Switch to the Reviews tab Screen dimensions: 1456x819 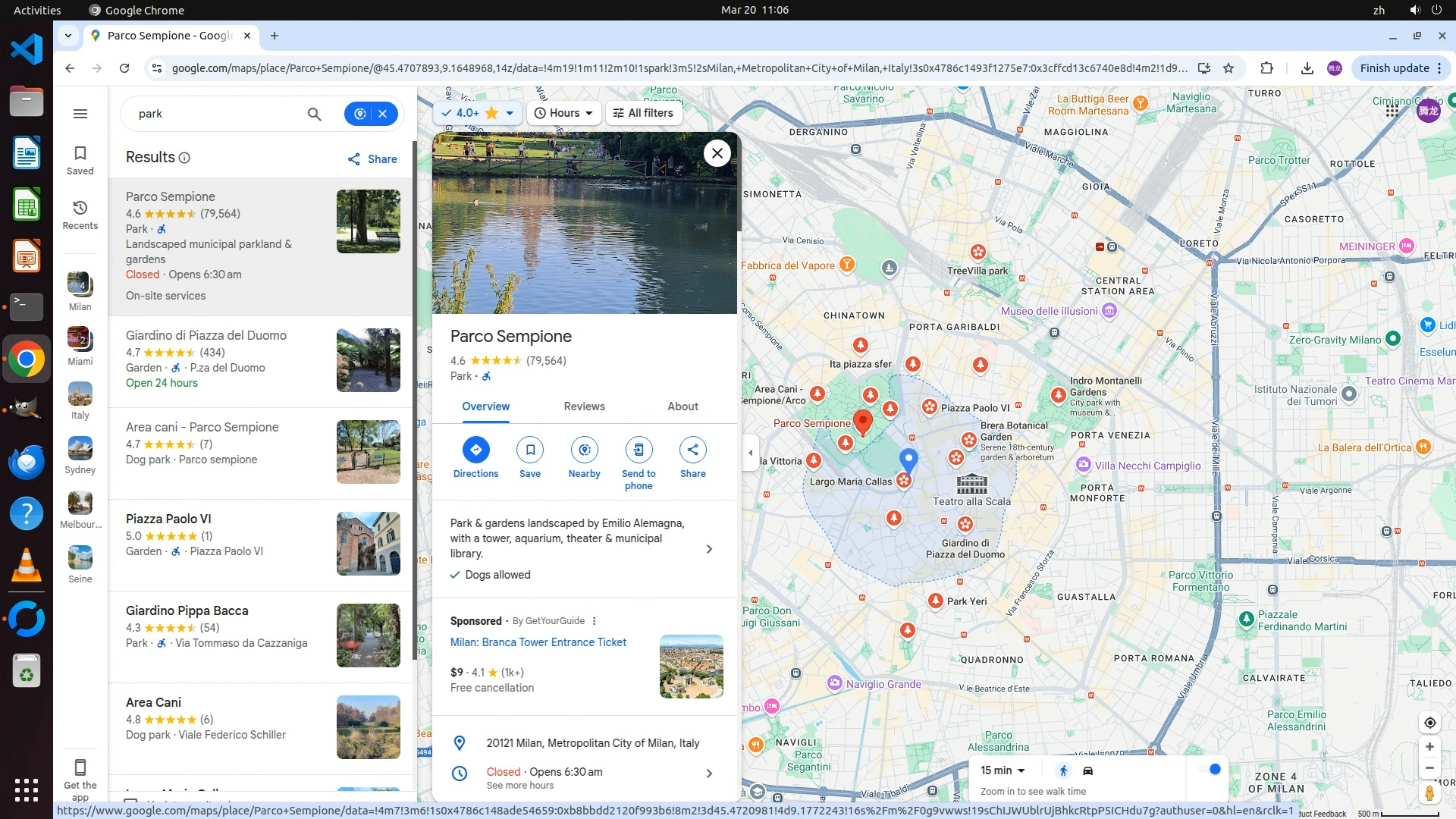pos(584,406)
